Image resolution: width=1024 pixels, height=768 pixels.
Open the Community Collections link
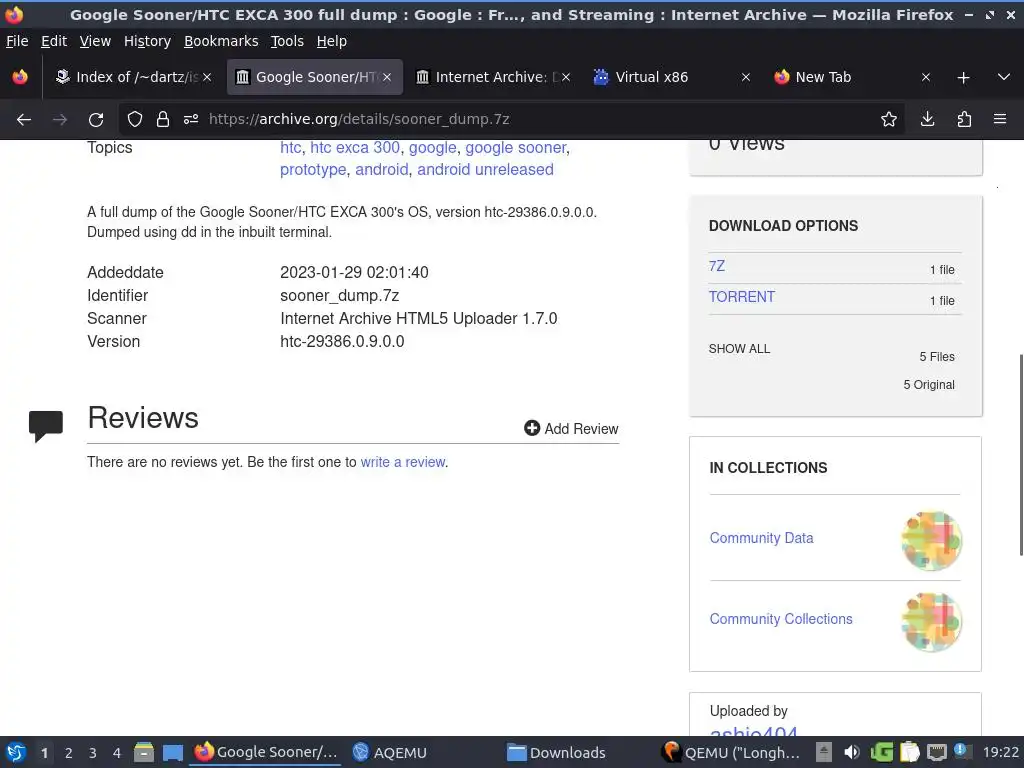(781, 619)
